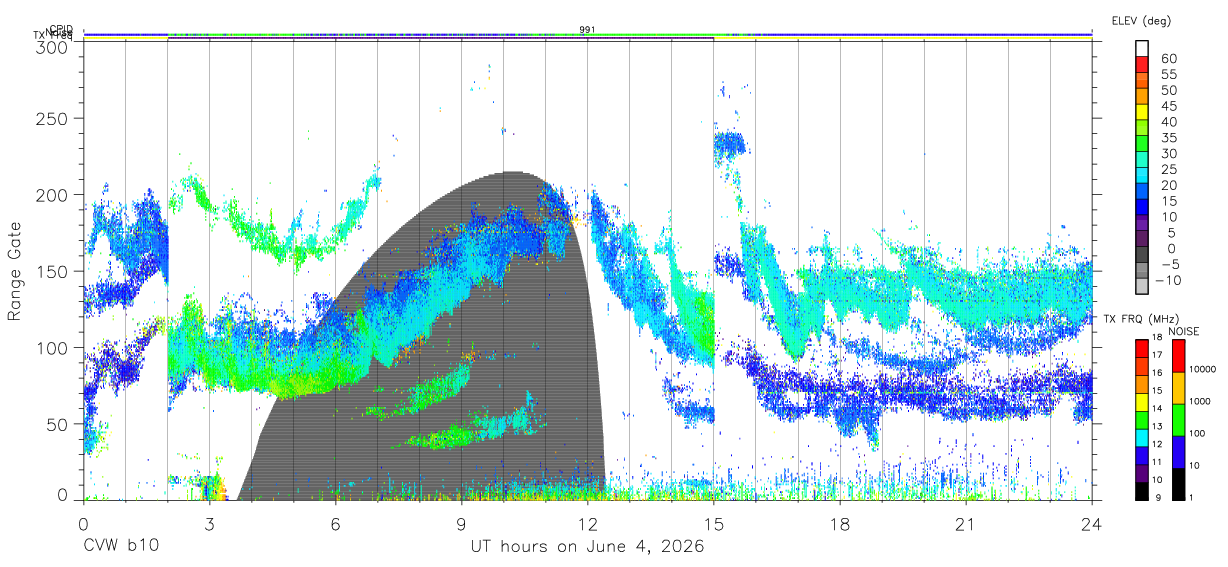Click the "6" UT hour tick label
Screen dimensions: 1228x567
pos(336,523)
